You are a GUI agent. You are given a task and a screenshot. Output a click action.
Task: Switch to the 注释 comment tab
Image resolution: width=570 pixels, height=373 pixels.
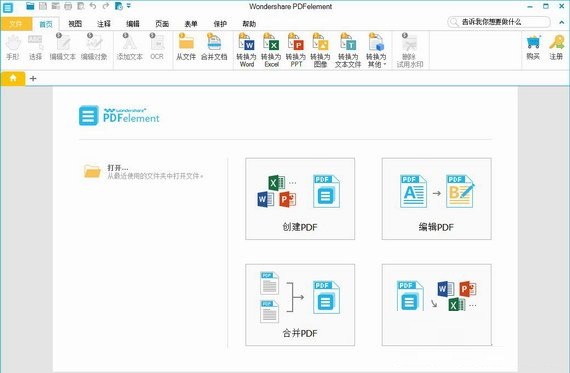104,24
